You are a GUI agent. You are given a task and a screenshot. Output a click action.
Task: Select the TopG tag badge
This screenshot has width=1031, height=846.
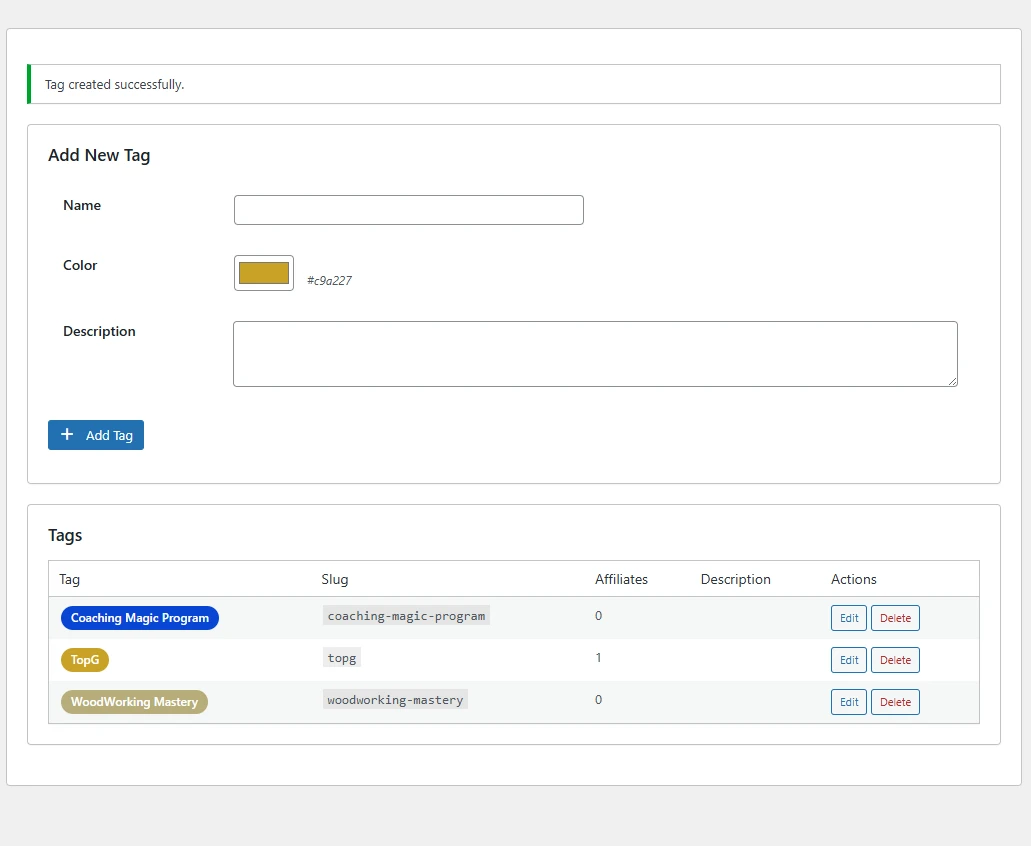click(84, 660)
